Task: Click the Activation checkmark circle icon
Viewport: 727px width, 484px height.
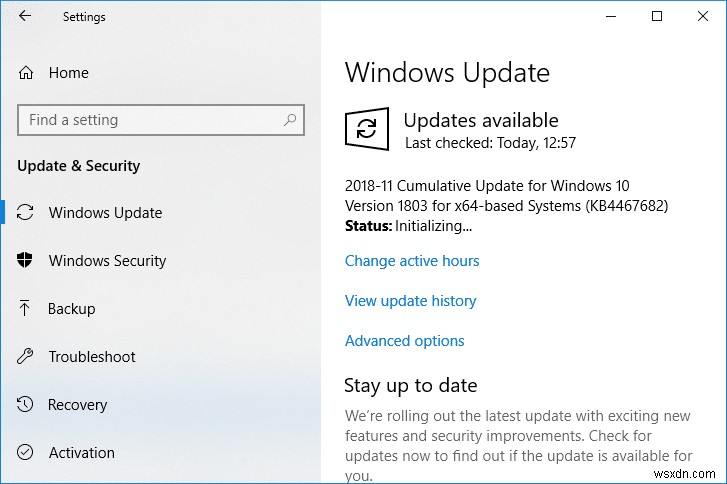Action: coord(26,453)
